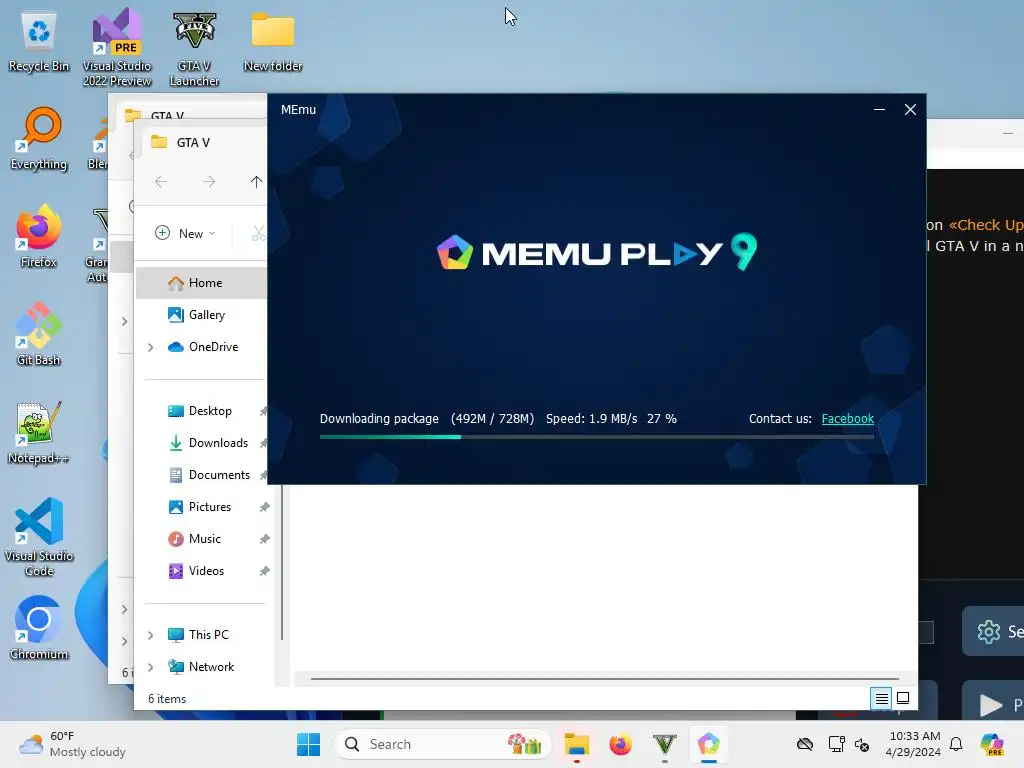Click the forward arrow in File Explorer
The image size is (1024, 768).
point(208,182)
